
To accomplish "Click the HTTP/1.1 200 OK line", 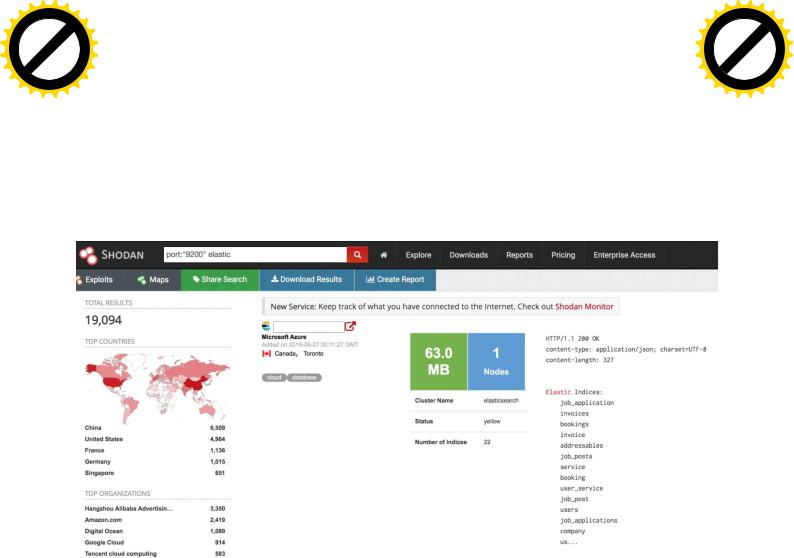I will [572, 338].
